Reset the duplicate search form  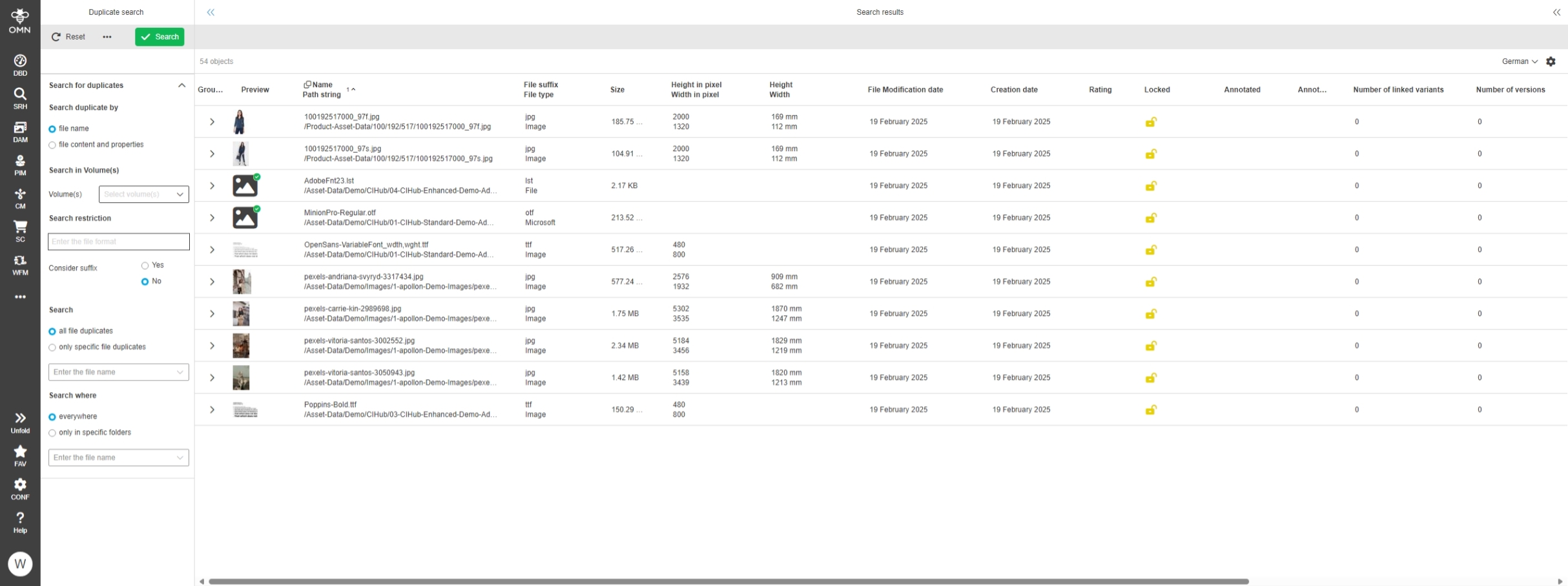pyautogui.click(x=68, y=37)
